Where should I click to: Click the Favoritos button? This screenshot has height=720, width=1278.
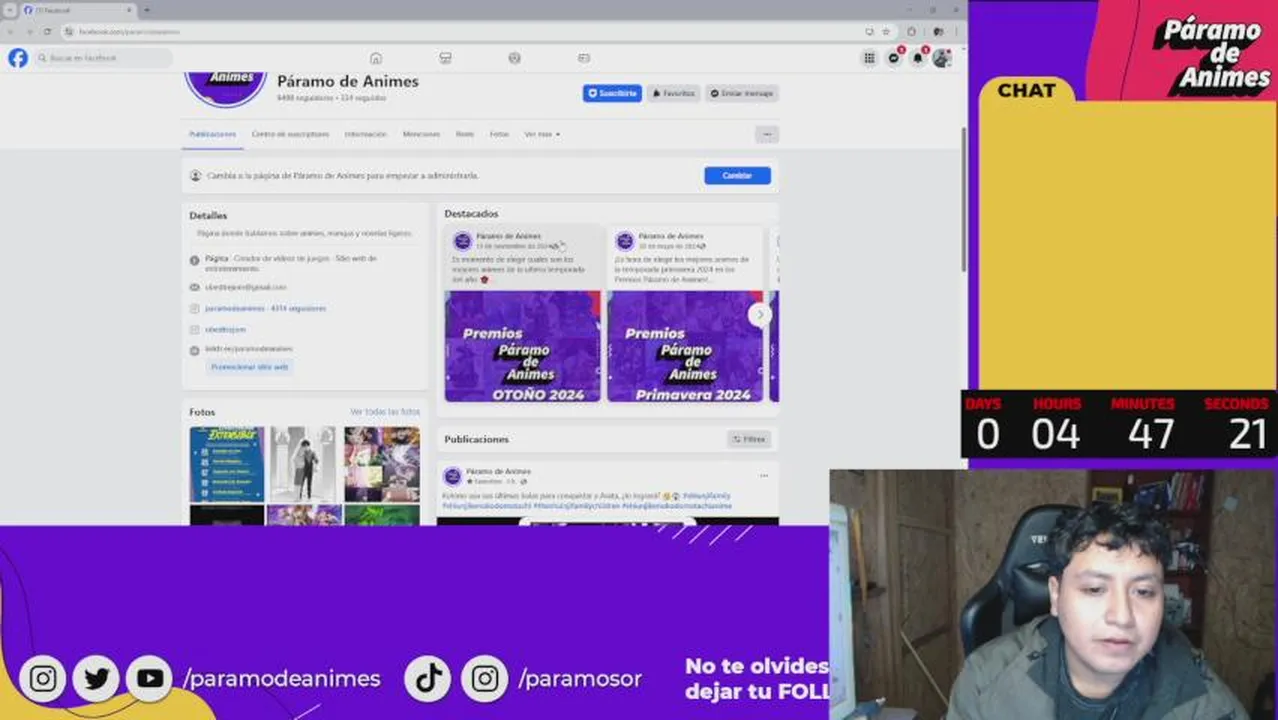click(x=674, y=93)
